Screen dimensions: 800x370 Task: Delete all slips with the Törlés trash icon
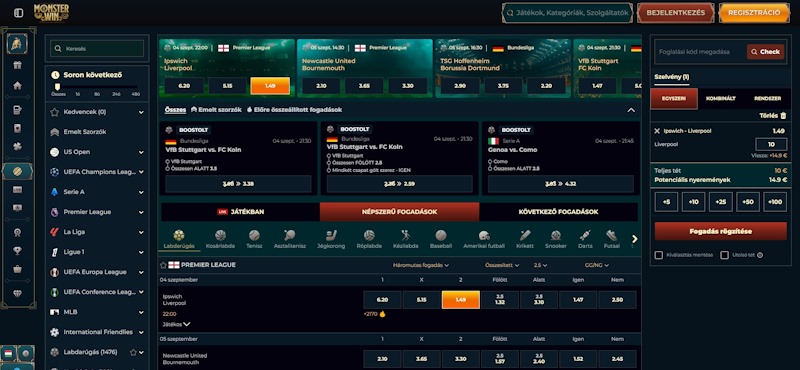click(x=783, y=116)
